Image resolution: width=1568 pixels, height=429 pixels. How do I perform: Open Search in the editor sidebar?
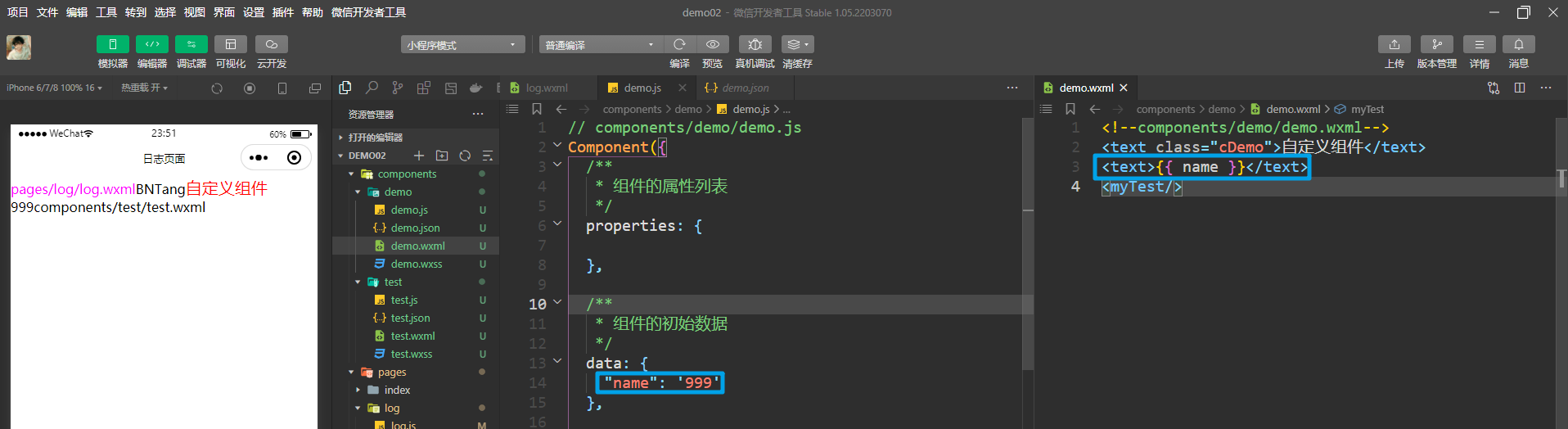(x=372, y=88)
